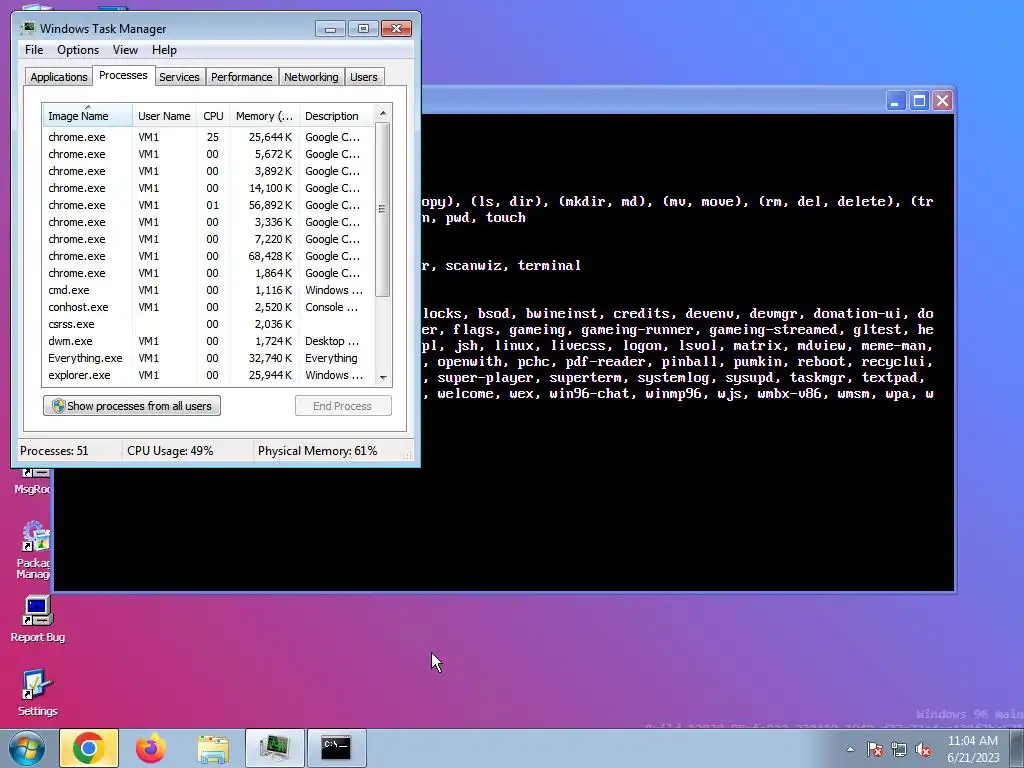Activate the Task Manager taskbar button

(274, 748)
